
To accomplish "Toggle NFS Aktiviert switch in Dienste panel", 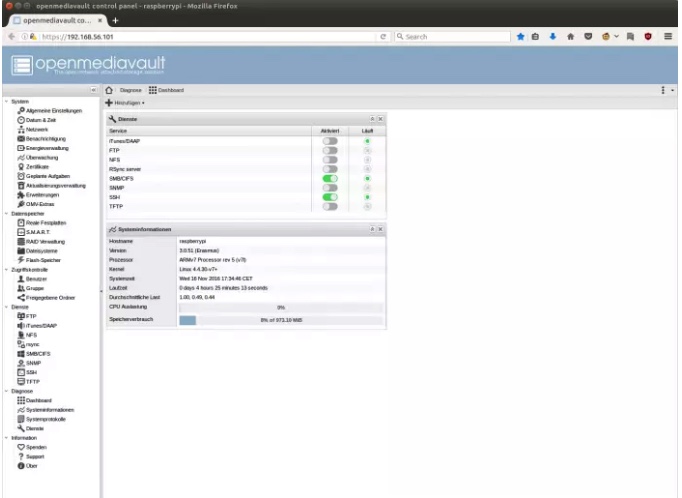I will (330, 160).
